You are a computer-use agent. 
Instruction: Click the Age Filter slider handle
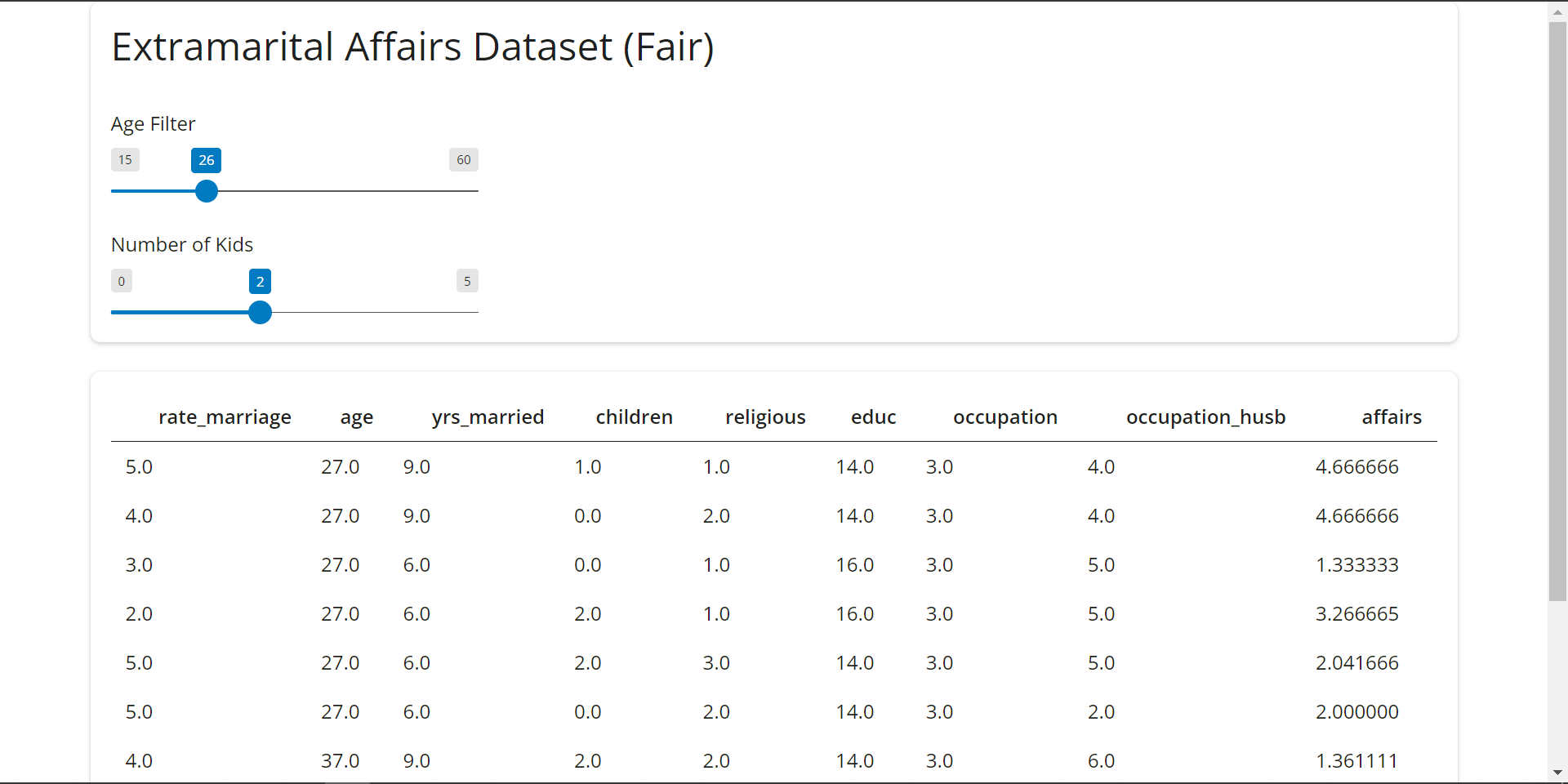pyautogui.click(x=207, y=191)
